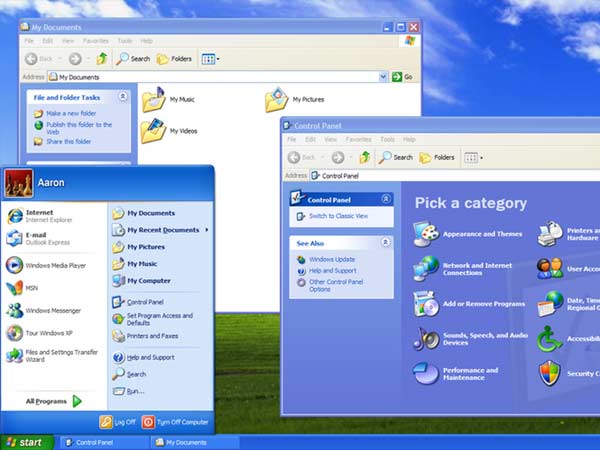Open Sounds, Speech, and Audio Devices icon
The image size is (600, 450).
(x=426, y=337)
